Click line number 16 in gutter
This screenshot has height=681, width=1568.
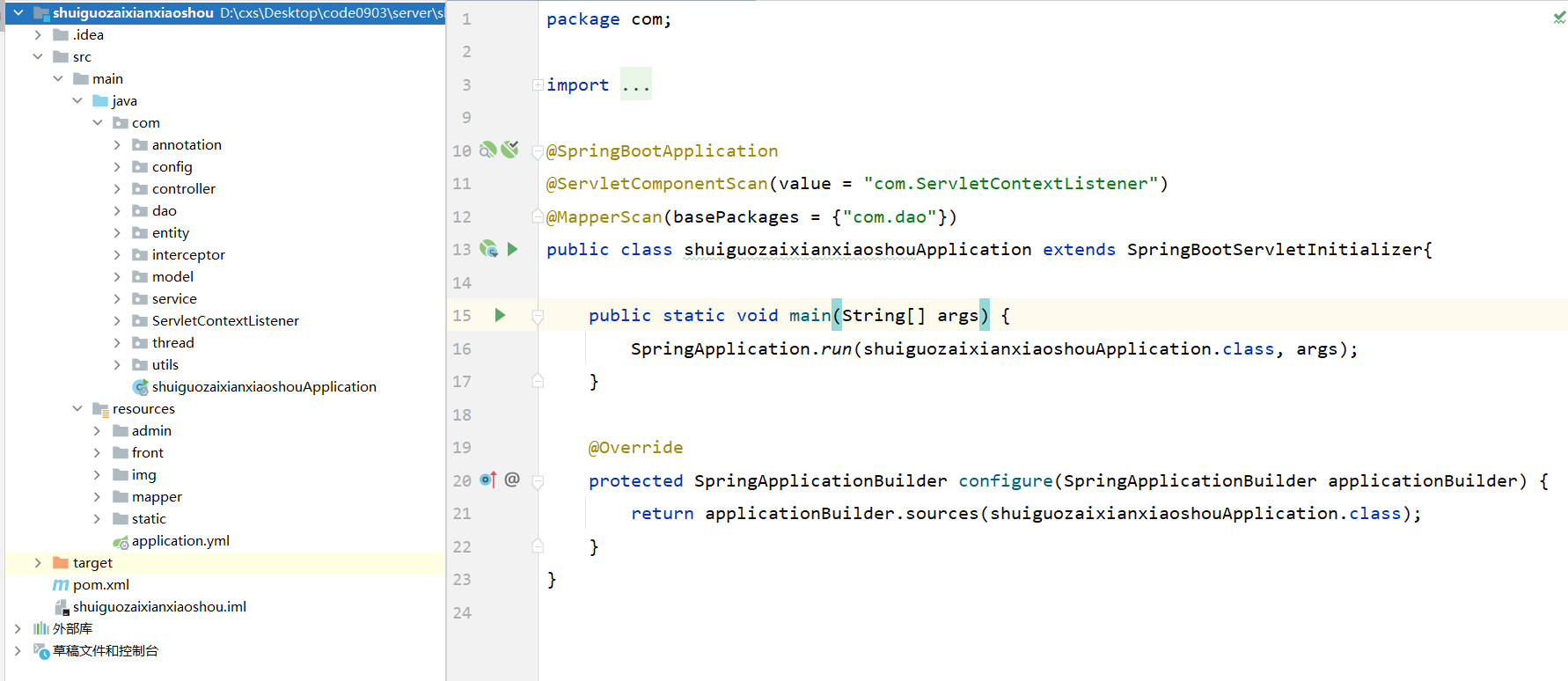coord(462,348)
